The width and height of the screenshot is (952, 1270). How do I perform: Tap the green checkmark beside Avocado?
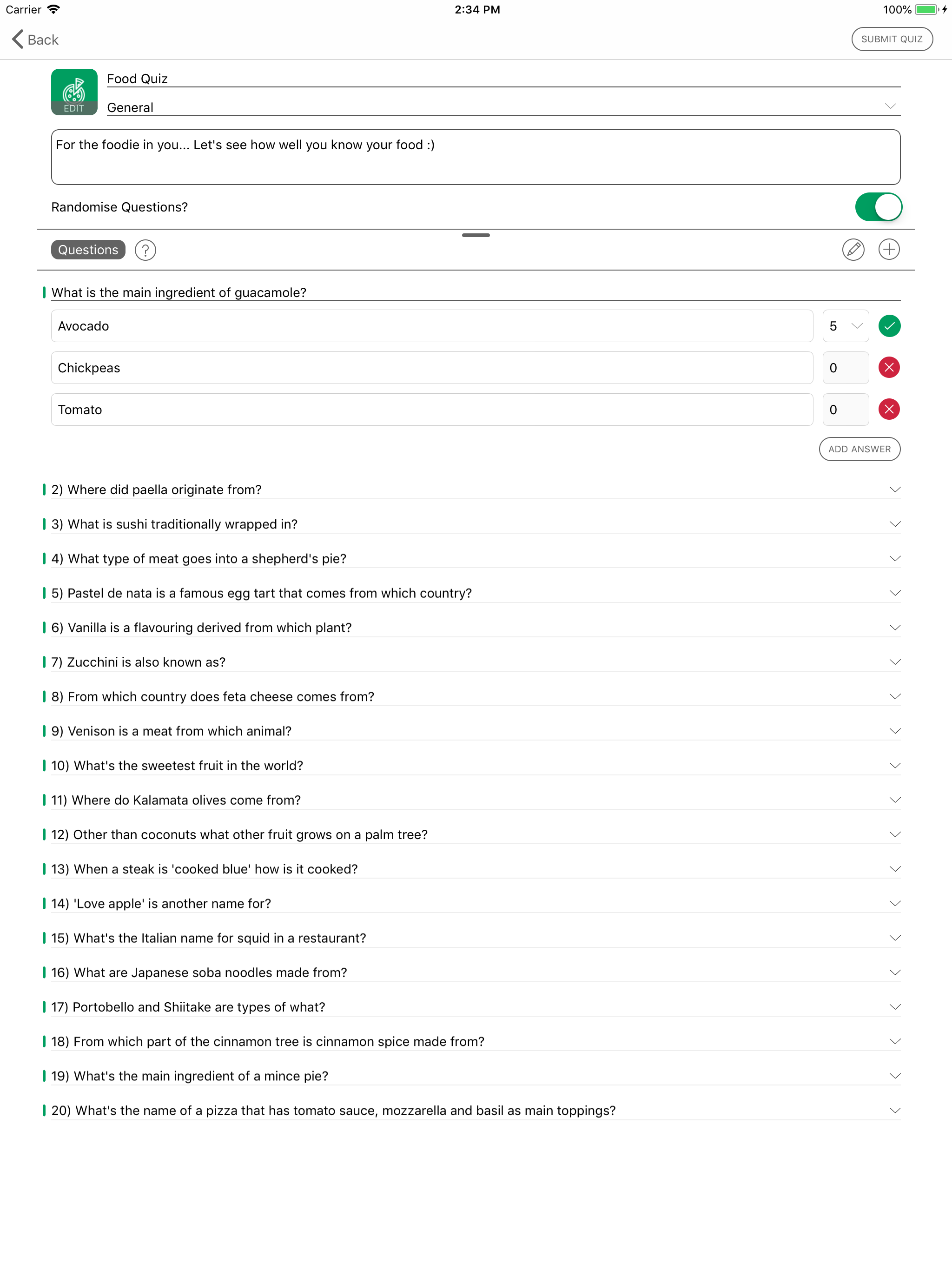(x=889, y=326)
